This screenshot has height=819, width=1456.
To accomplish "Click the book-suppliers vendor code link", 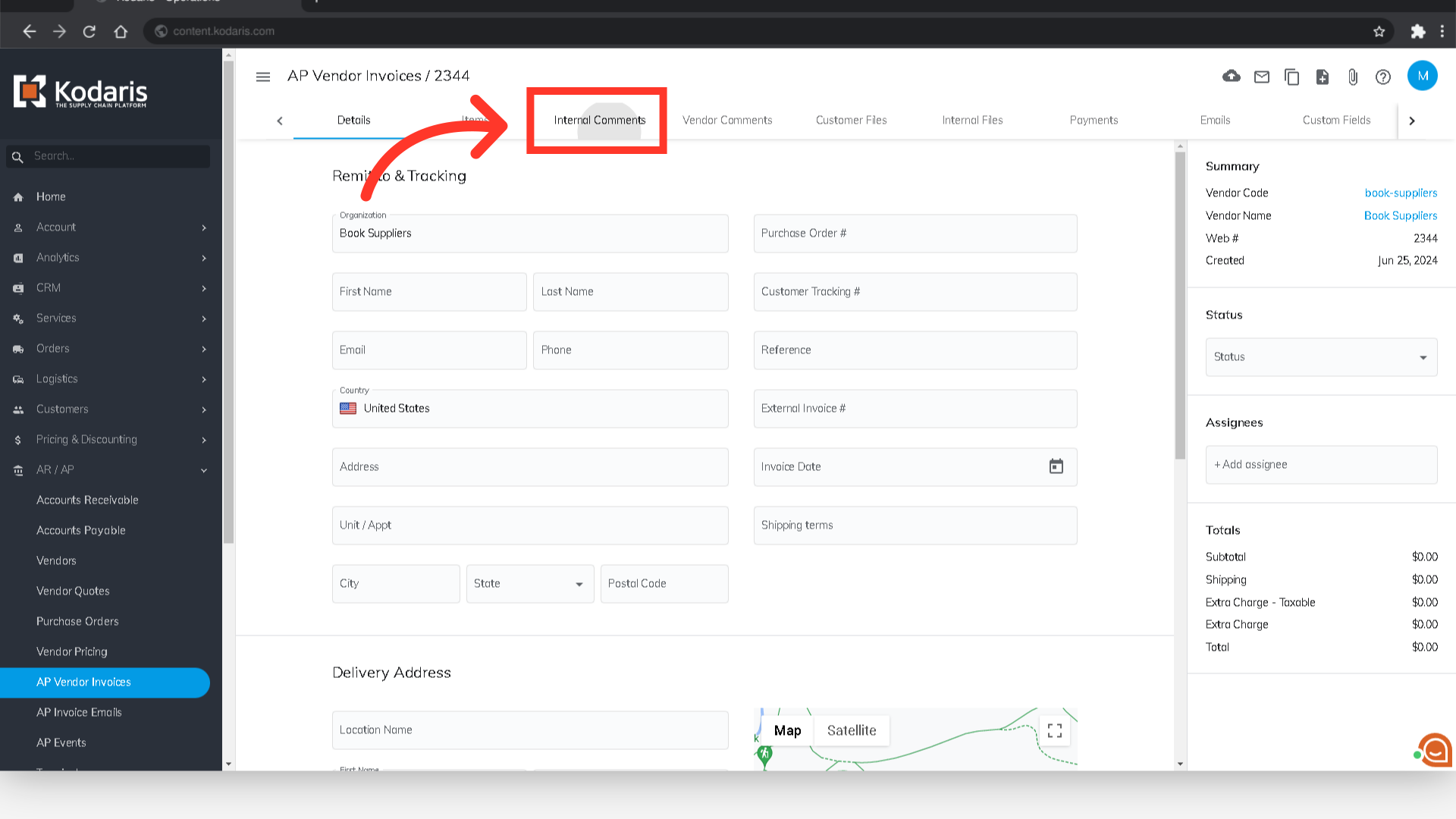I will coord(1401,193).
